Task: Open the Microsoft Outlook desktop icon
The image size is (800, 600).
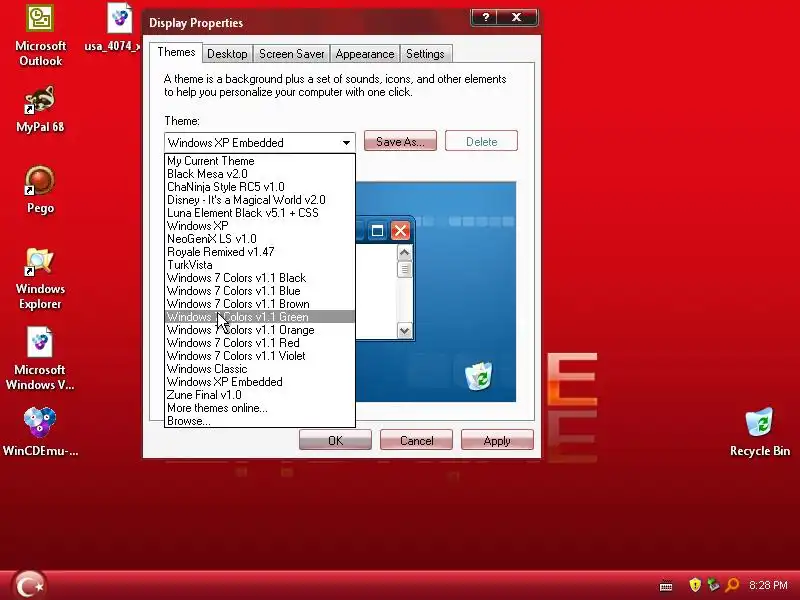Action: (40, 36)
